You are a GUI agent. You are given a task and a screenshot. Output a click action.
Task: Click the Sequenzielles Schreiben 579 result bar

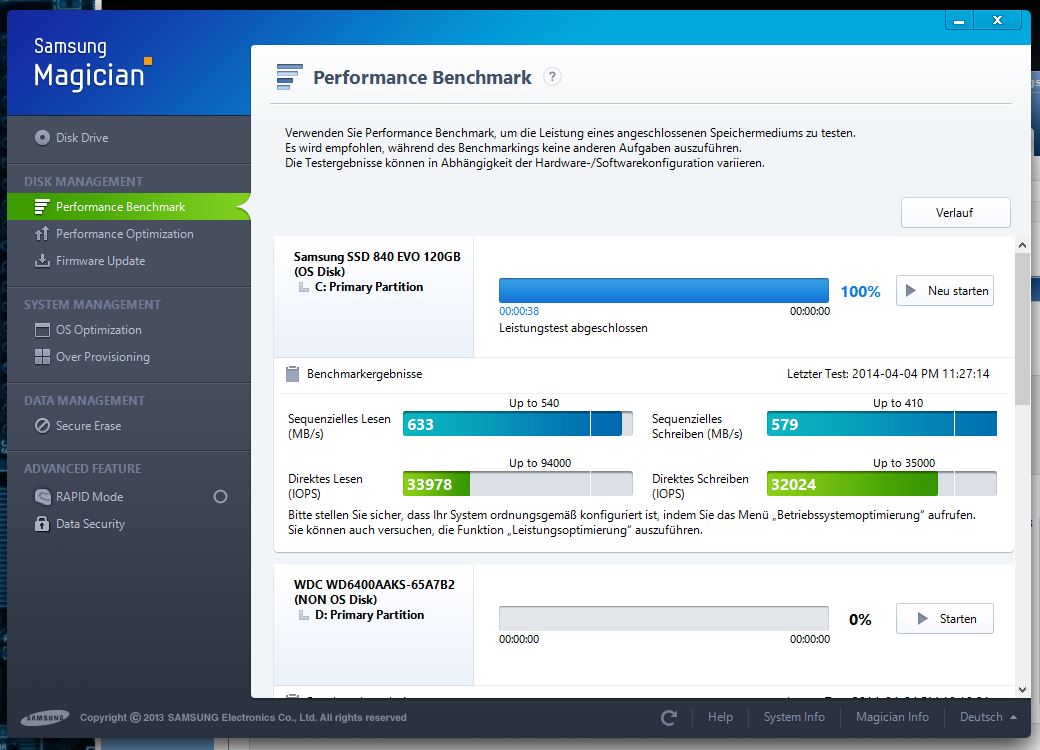[881, 424]
